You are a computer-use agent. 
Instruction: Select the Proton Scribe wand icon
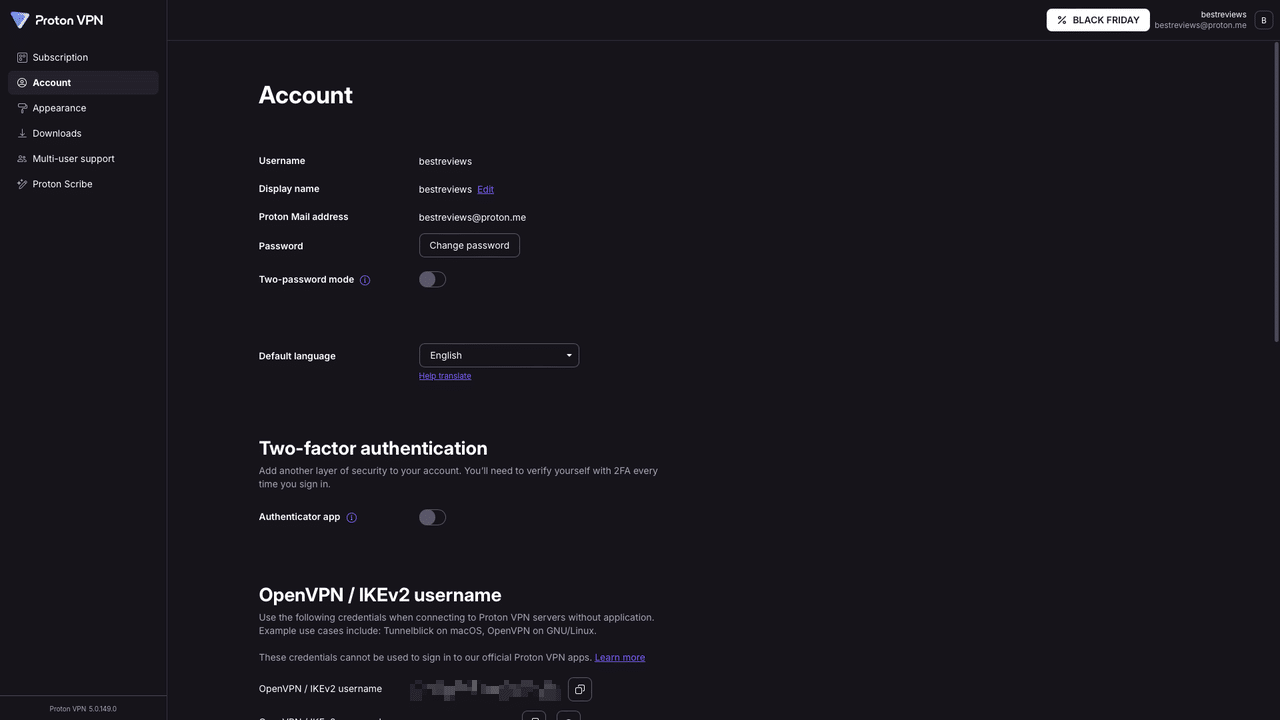21,183
